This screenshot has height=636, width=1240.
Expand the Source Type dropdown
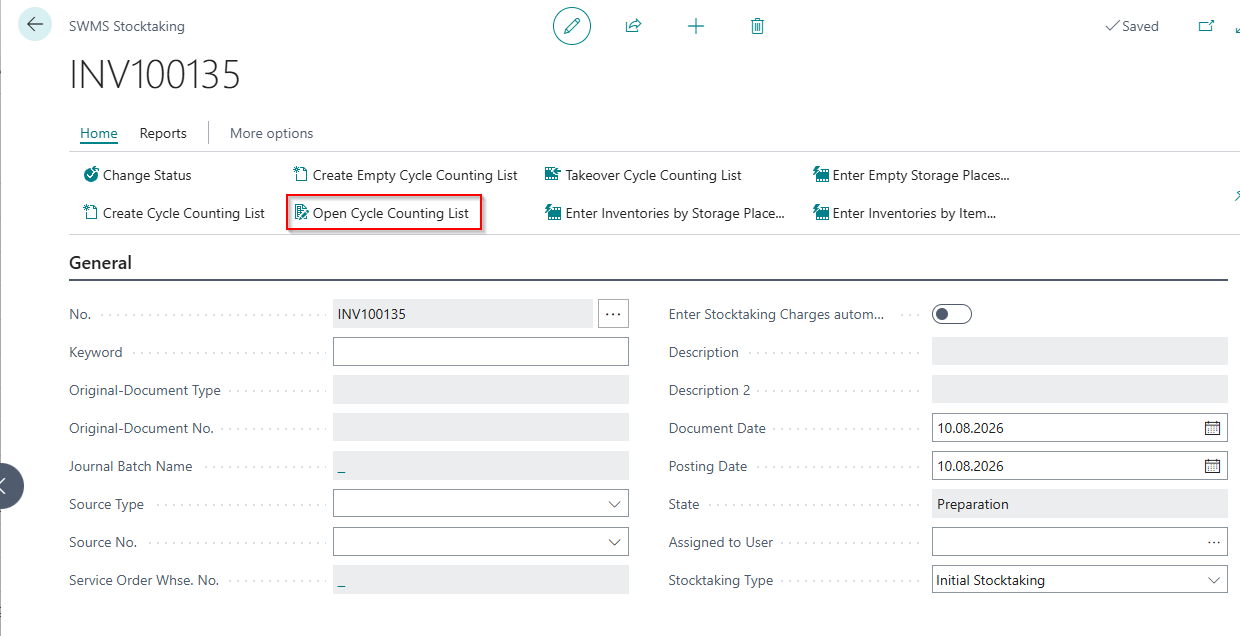pos(615,504)
